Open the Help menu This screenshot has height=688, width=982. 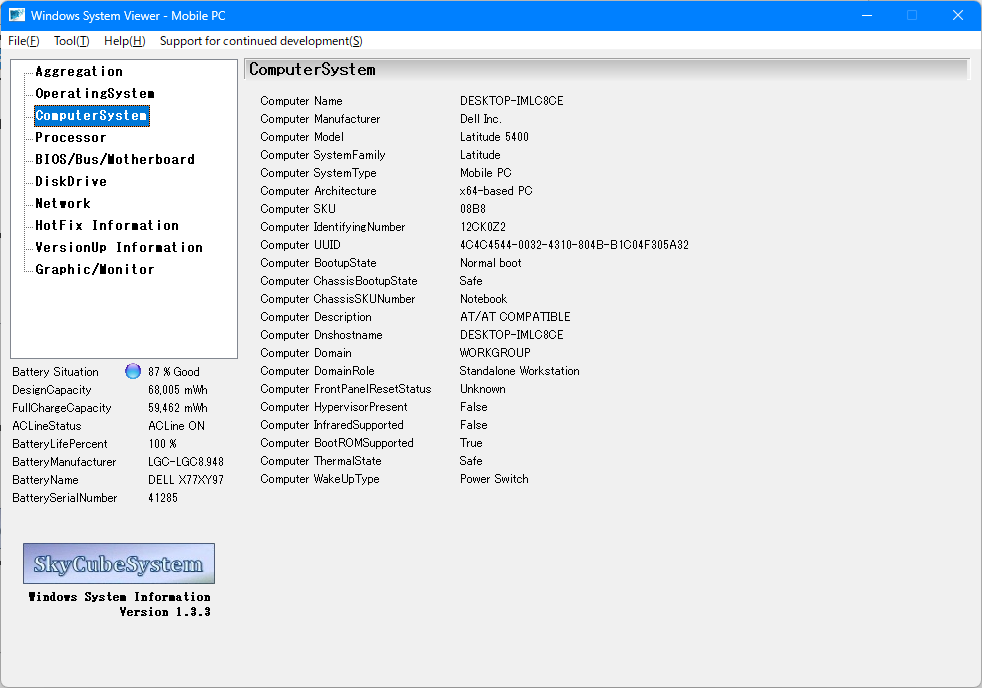(x=124, y=41)
